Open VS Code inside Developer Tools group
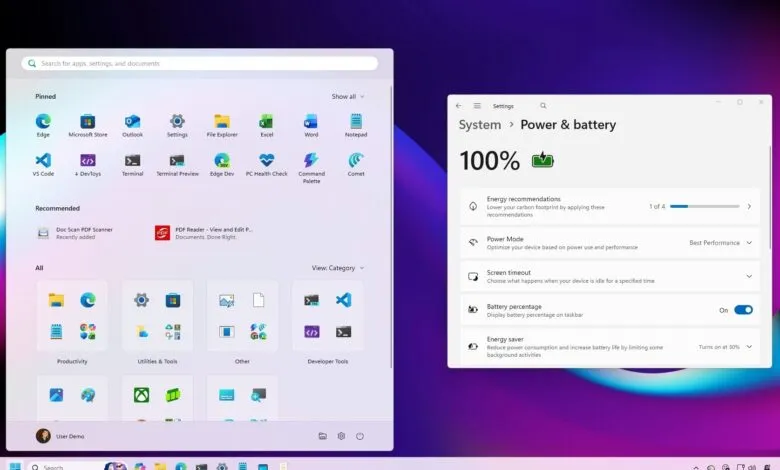780x470 pixels. [x=343, y=300]
